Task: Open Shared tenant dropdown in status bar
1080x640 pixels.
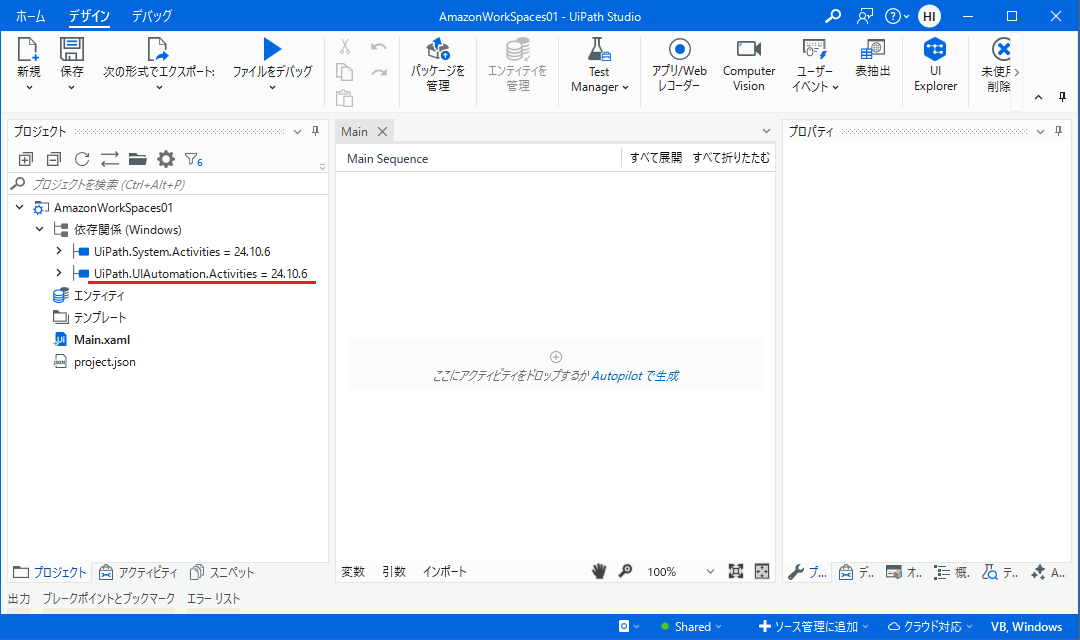Action: 692,626
